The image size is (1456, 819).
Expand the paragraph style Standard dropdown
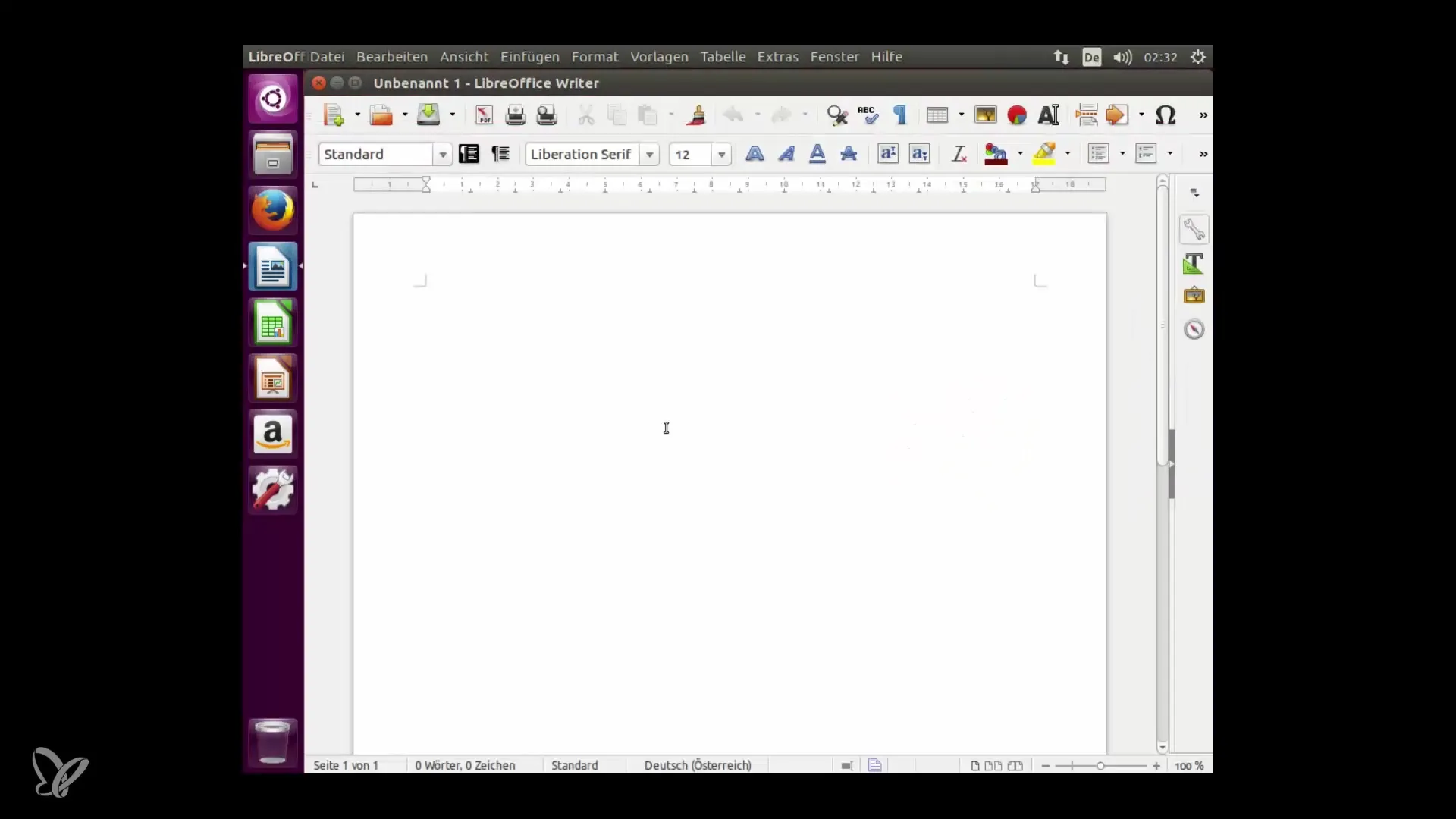[443, 155]
